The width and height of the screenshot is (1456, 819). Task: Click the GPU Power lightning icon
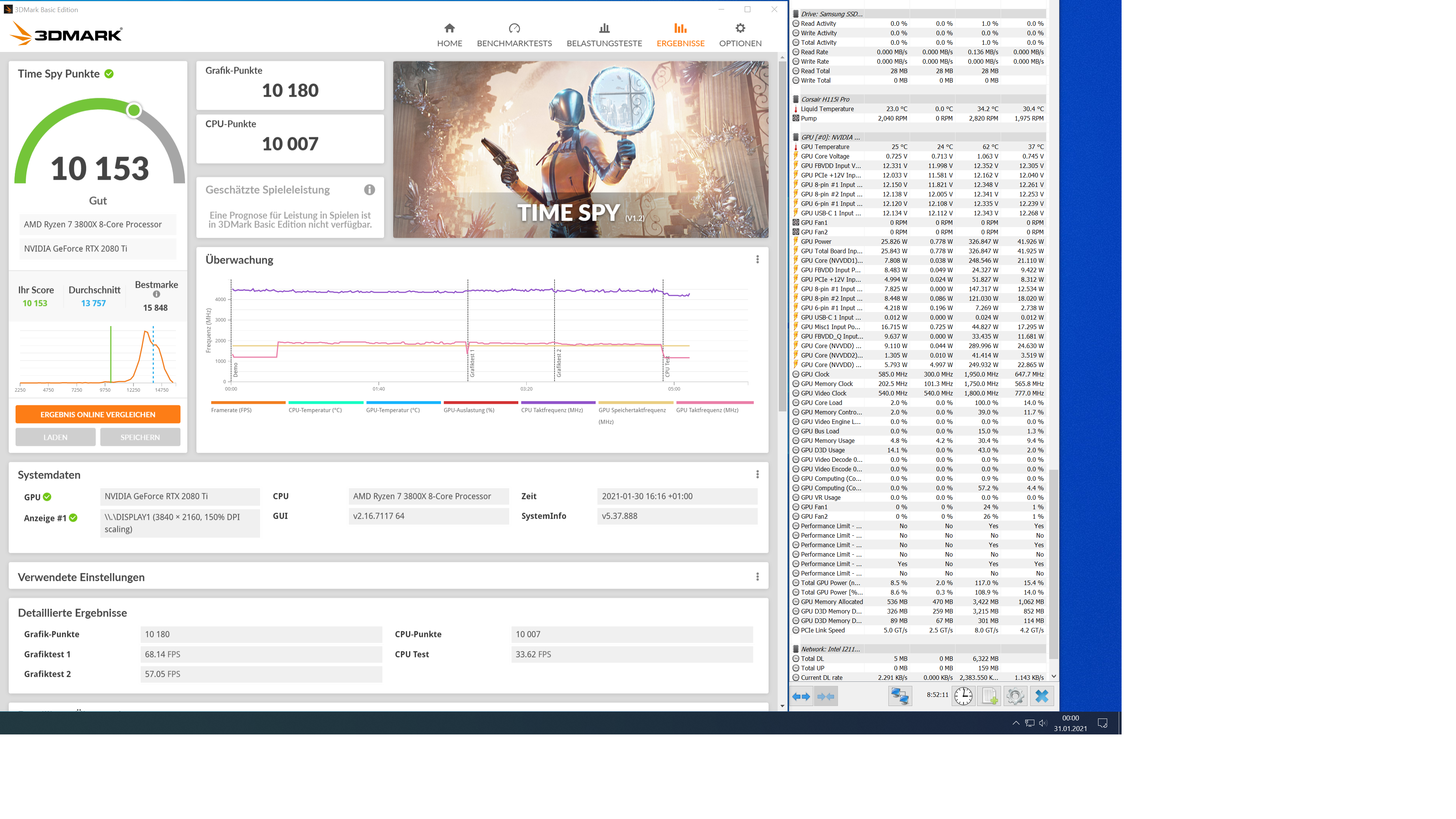[796, 242]
